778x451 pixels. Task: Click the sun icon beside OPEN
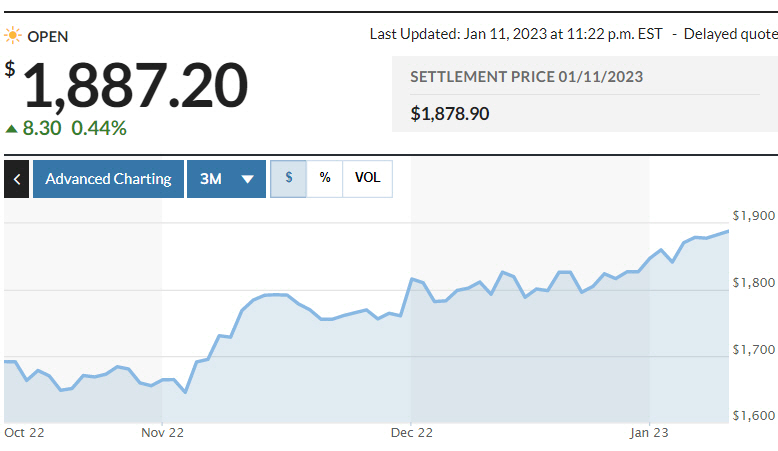(13, 36)
